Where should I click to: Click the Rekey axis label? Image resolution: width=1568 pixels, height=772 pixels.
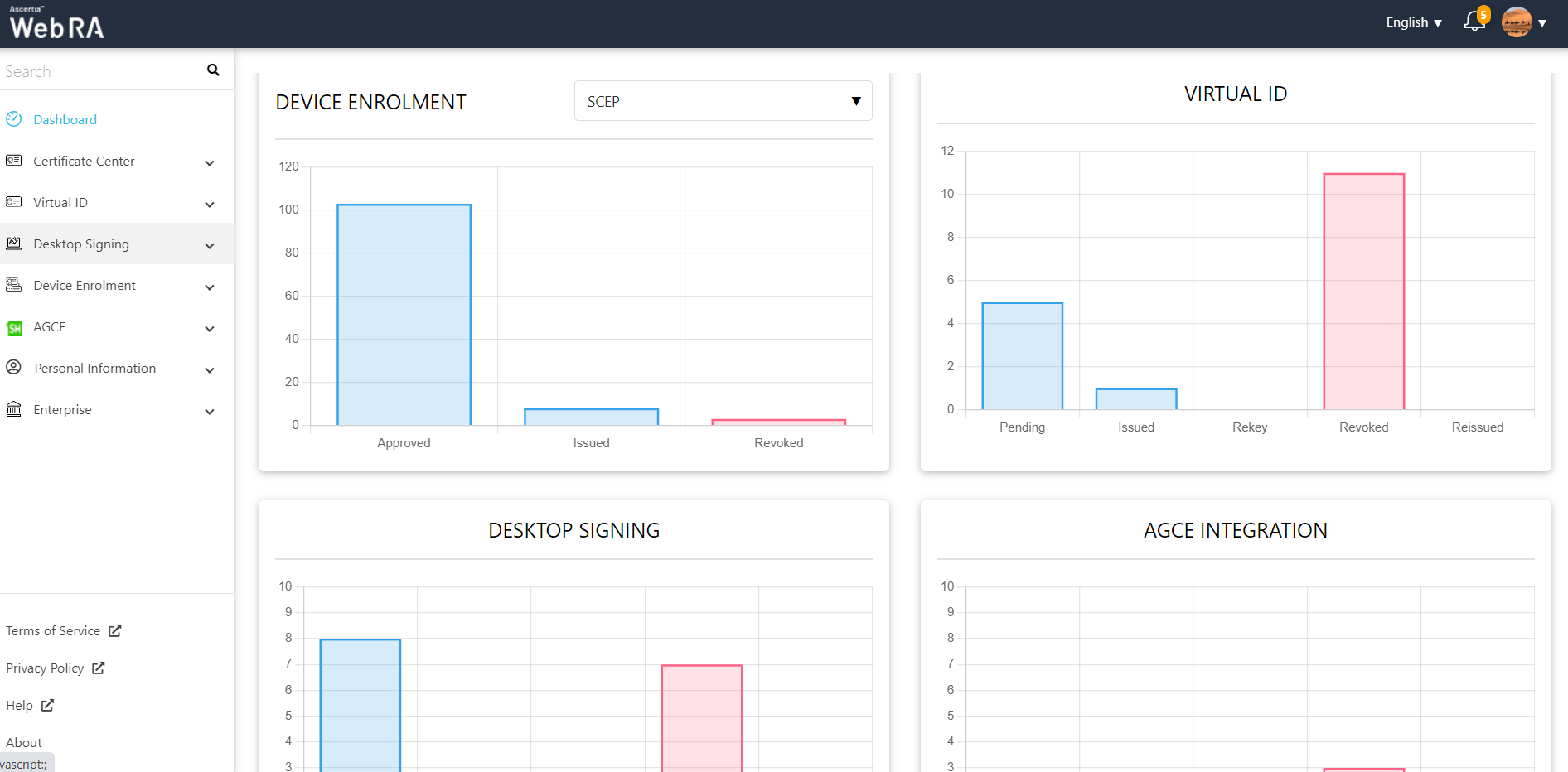[1250, 427]
